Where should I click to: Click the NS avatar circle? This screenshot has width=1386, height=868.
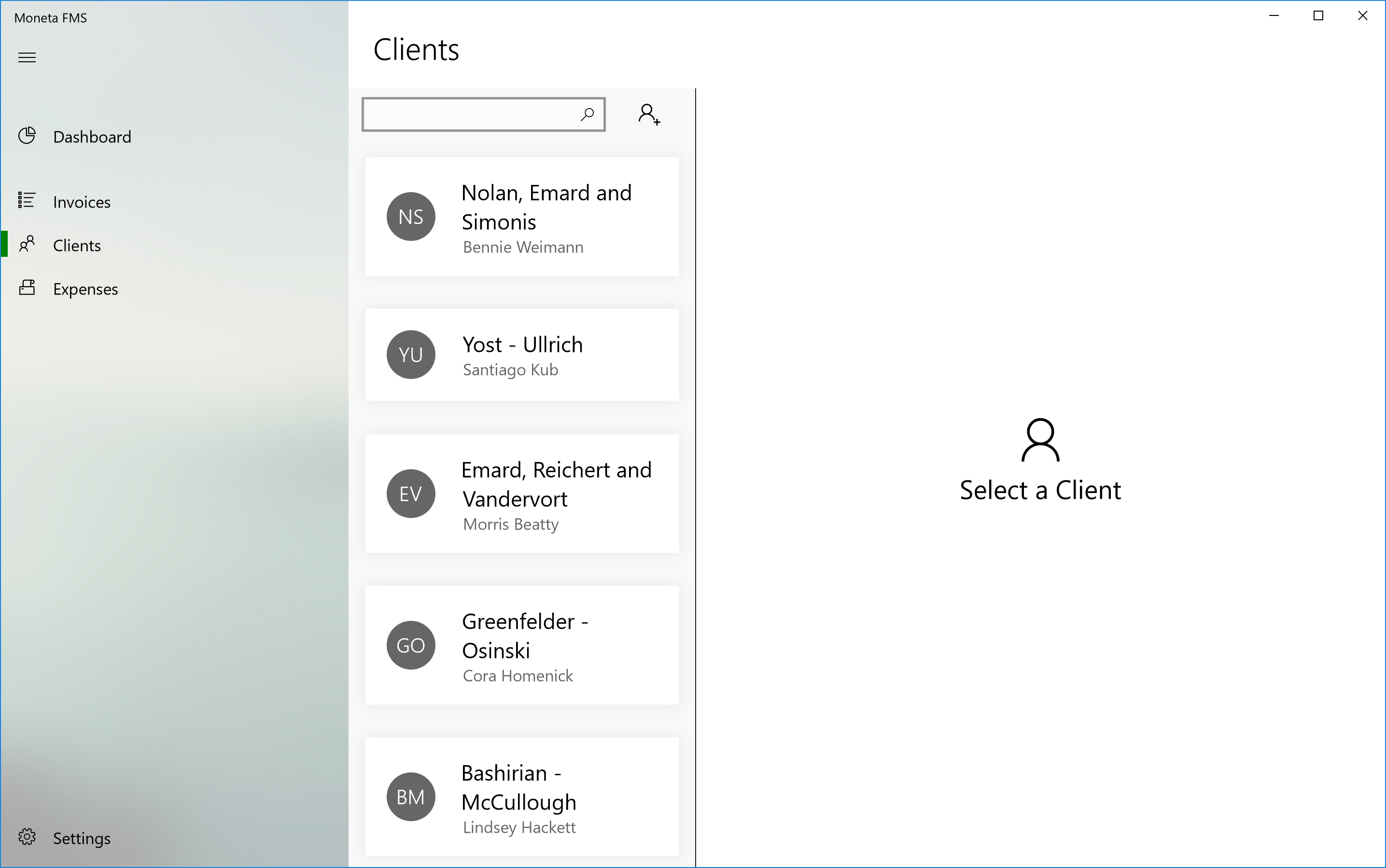click(410, 216)
